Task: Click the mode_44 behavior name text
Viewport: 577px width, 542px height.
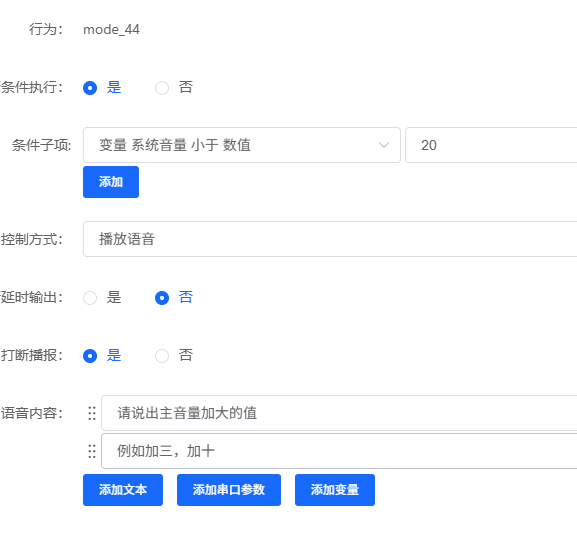Action: pos(111,29)
